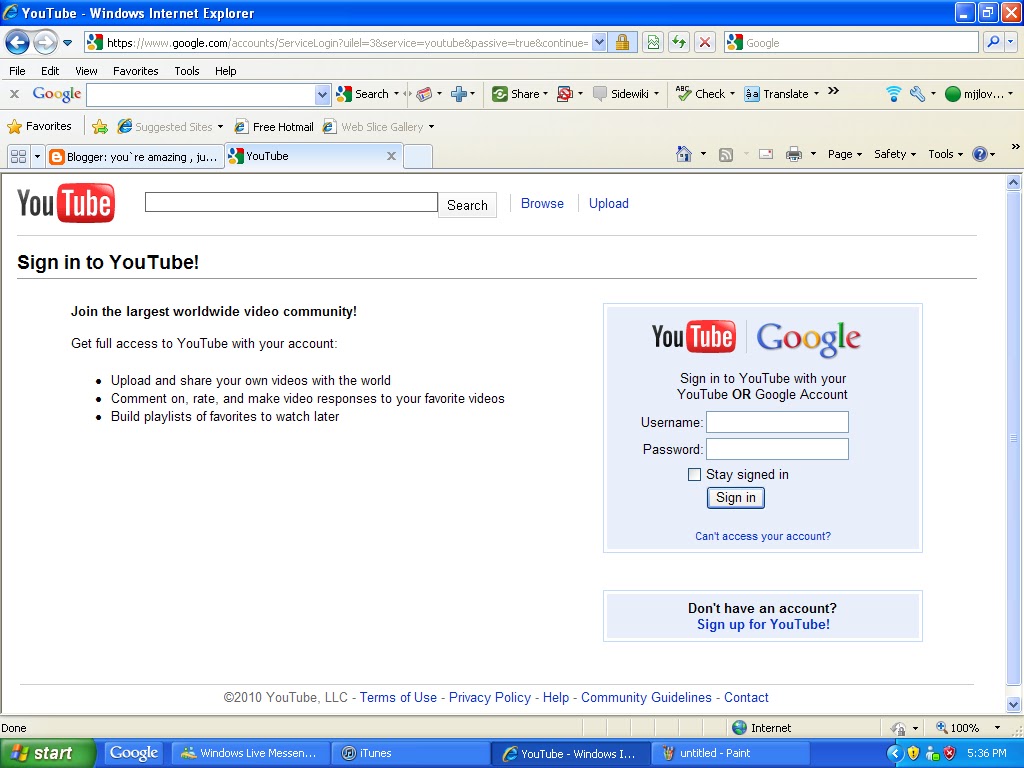
Task: Click the Google toolbar Share button
Action: pos(520,94)
